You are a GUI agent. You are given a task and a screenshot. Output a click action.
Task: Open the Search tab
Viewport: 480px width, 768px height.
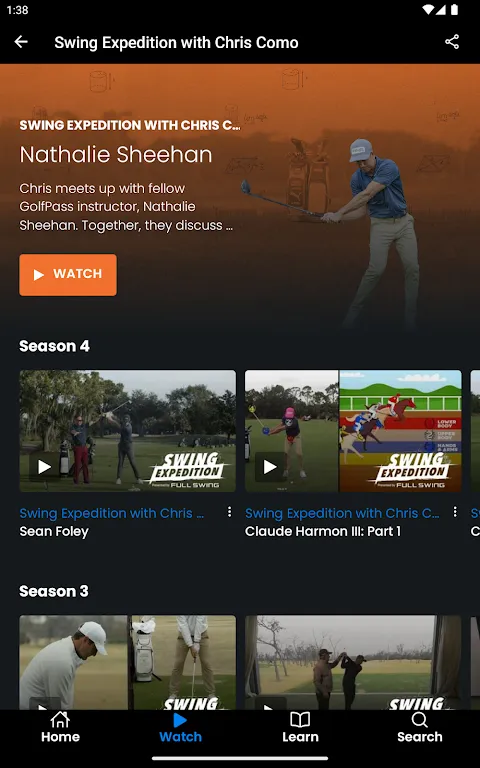(420, 728)
